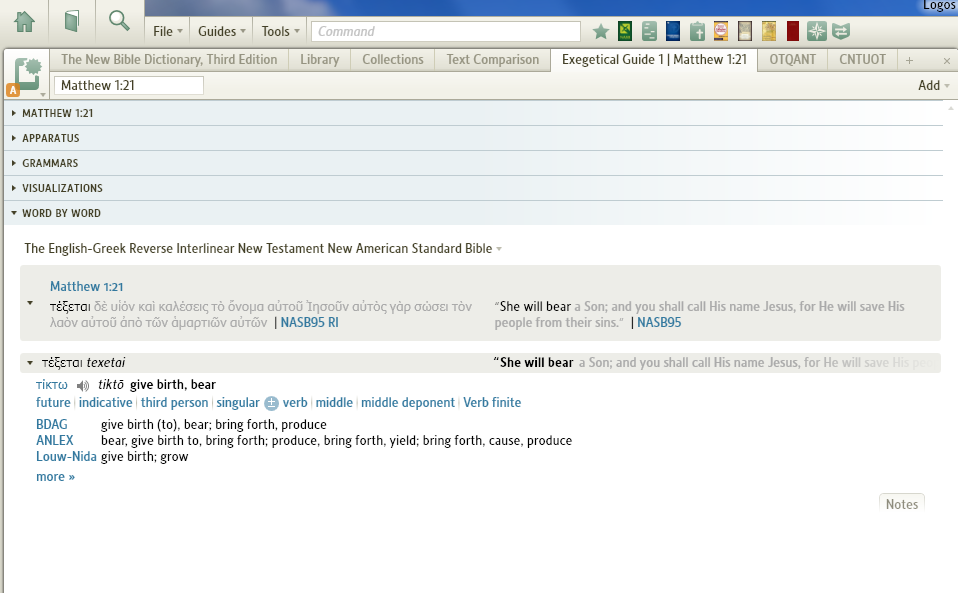The height and width of the screenshot is (593, 958).
Task: Open the ANLEX lexicon entry
Action: coord(54,440)
